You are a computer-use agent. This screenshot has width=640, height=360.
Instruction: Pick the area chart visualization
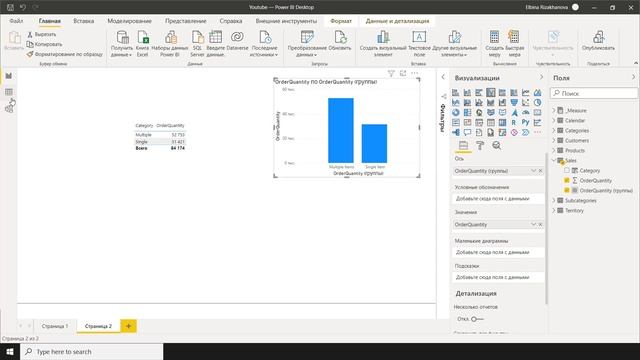pos(538,93)
